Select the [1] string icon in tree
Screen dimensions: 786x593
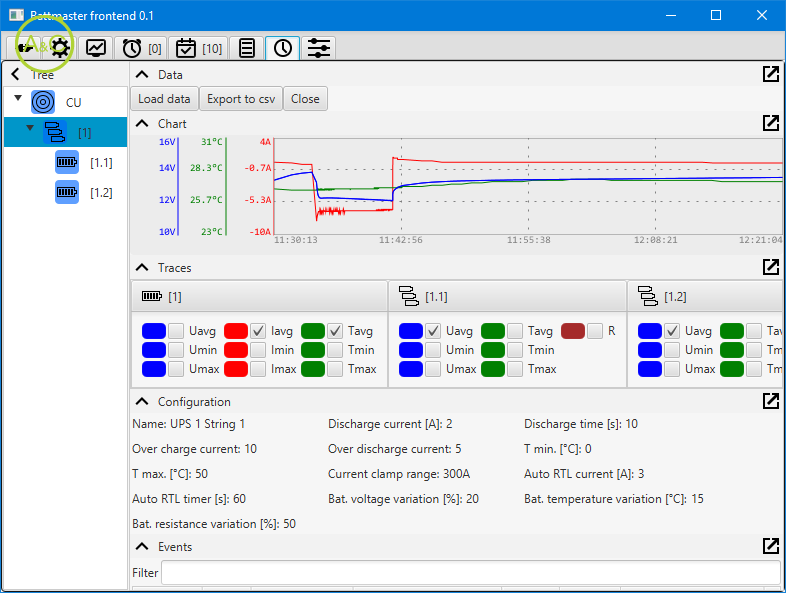coord(55,132)
